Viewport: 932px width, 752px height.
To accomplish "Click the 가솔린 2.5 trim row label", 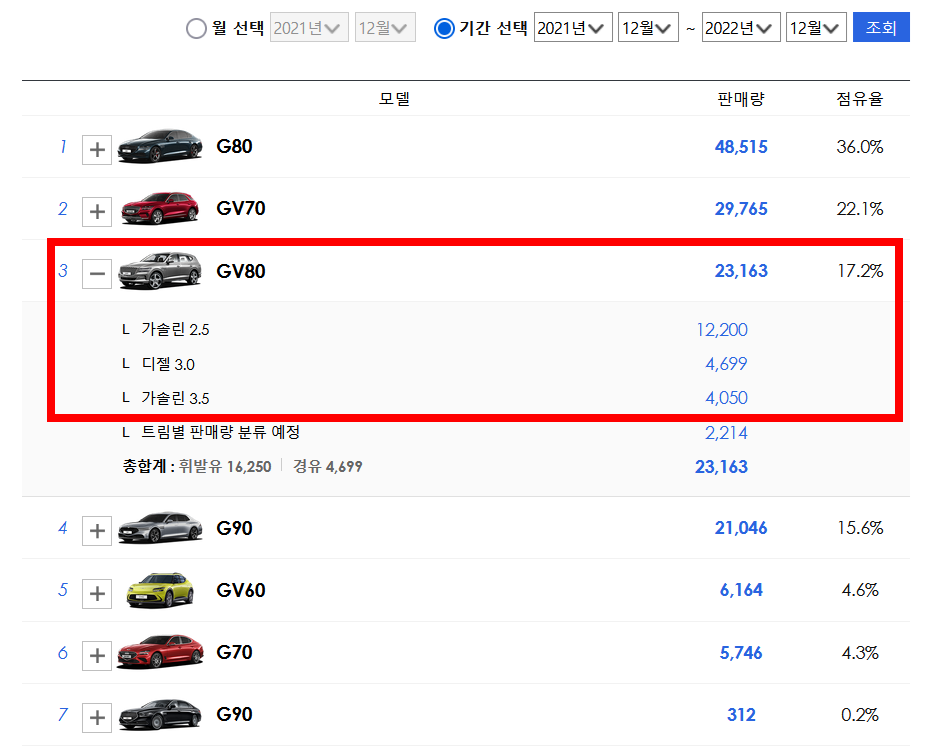I will coord(175,329).
